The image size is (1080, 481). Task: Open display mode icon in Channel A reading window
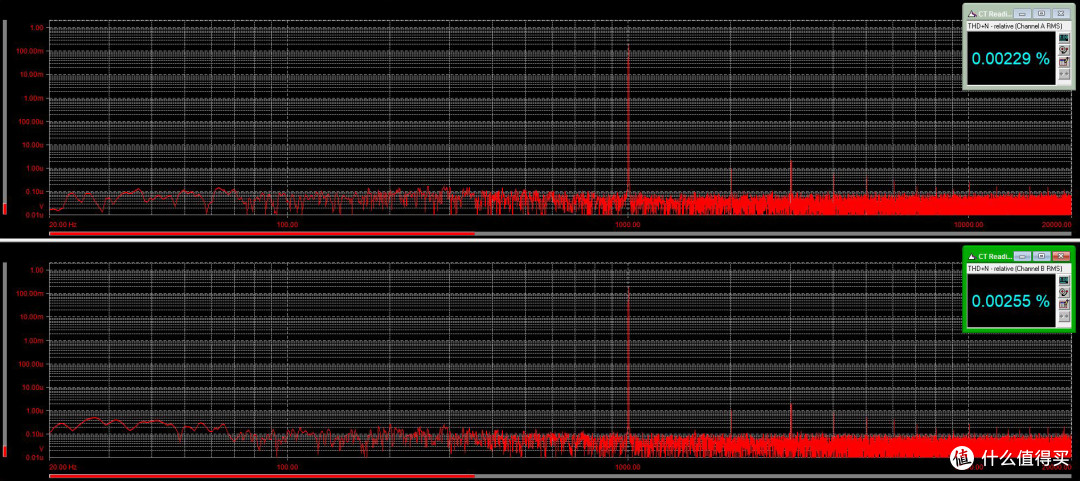pyautogui.click(x=1064, y=37)
